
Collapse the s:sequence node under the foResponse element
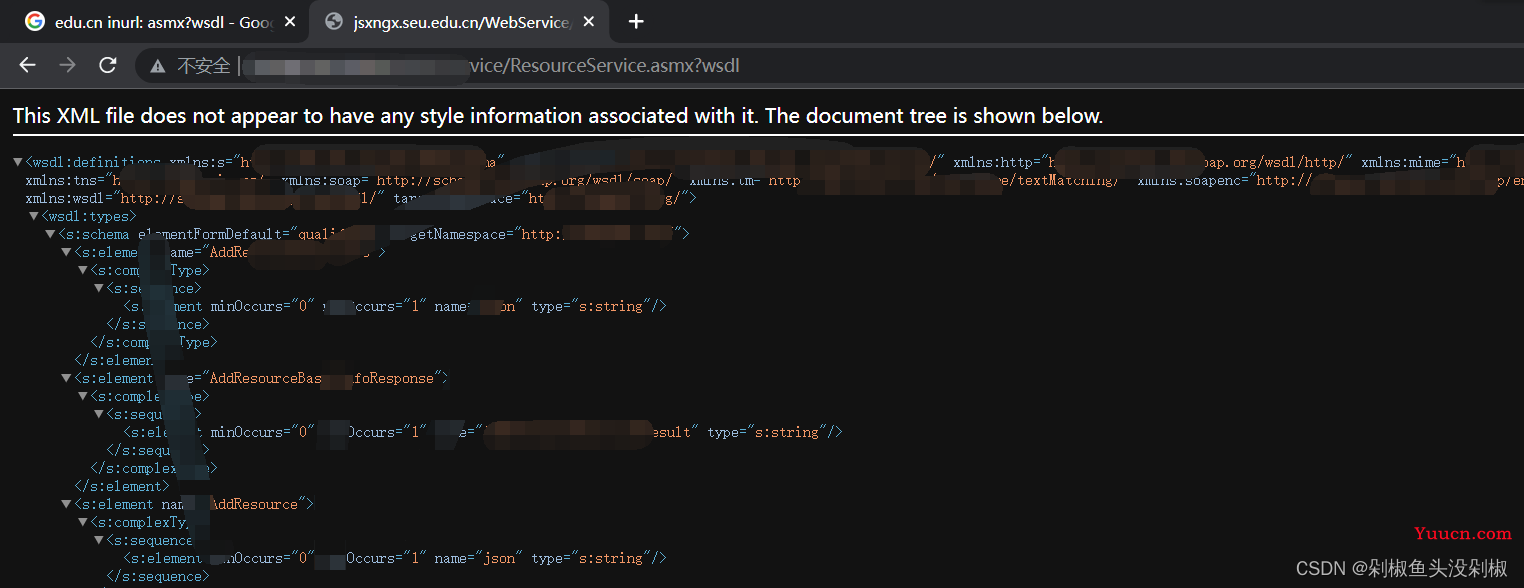(x=98, y=414)
